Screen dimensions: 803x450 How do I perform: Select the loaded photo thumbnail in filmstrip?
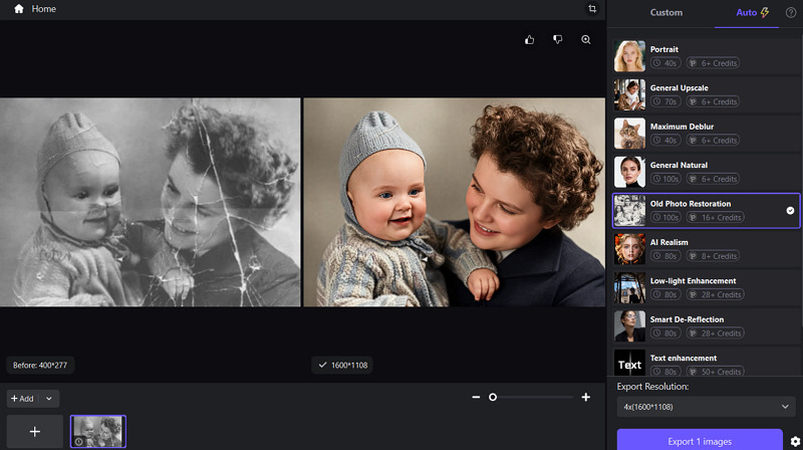coord(98,432)
